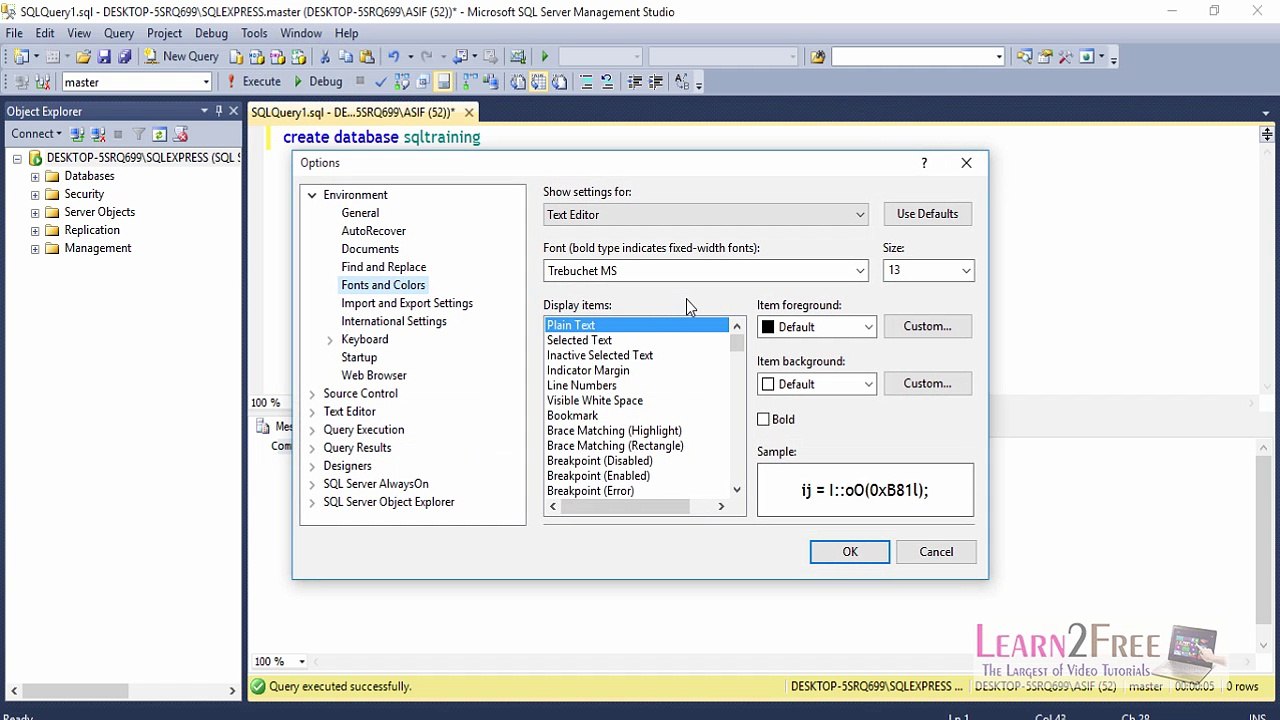Click the Use Defaults button

[x=927, y=214]
